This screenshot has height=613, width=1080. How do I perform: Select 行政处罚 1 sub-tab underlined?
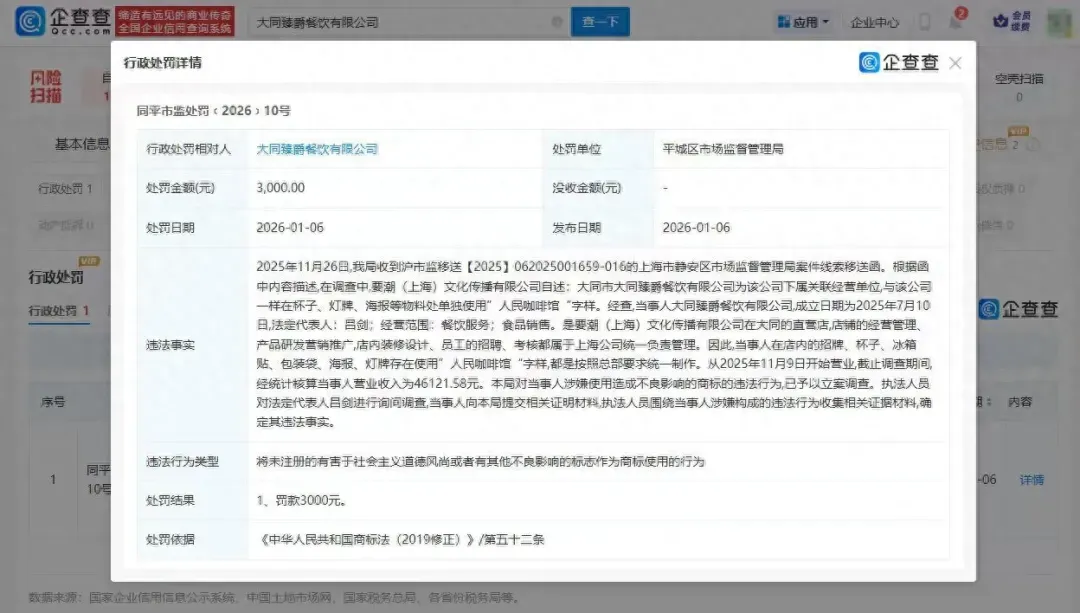pos(59,311)
